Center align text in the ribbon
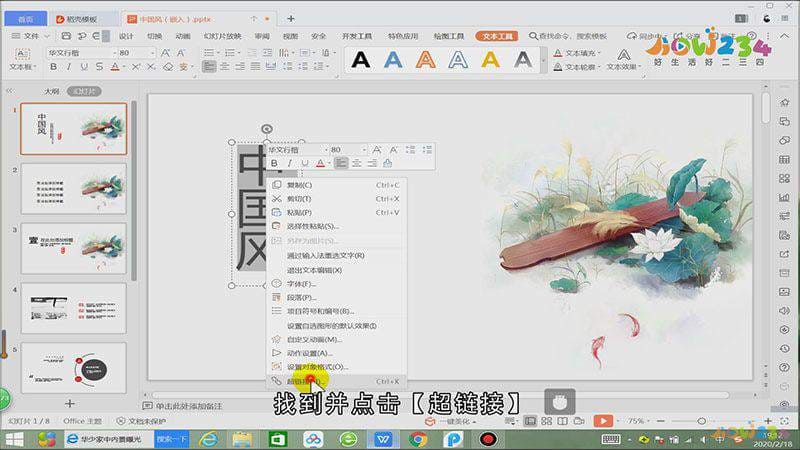800x450 pixels. (224, 67)
